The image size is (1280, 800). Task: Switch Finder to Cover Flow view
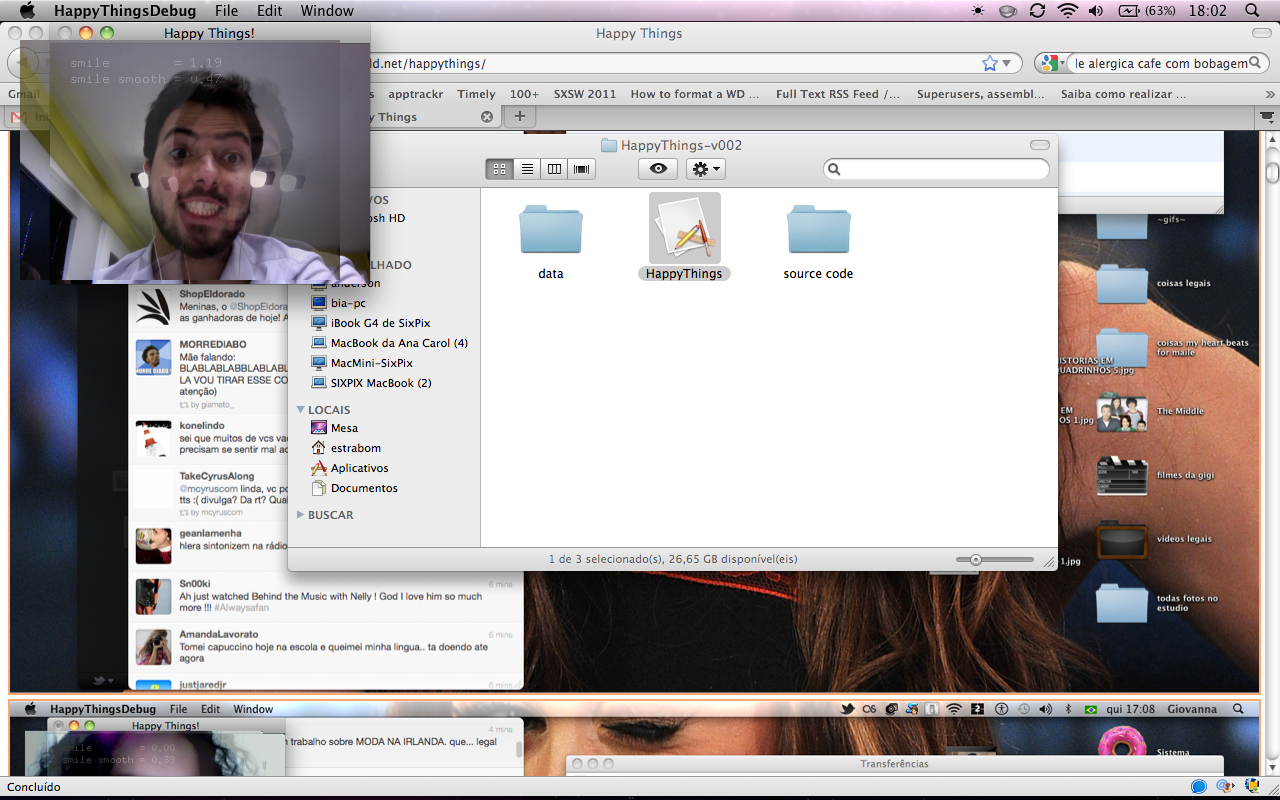[581, 169]
